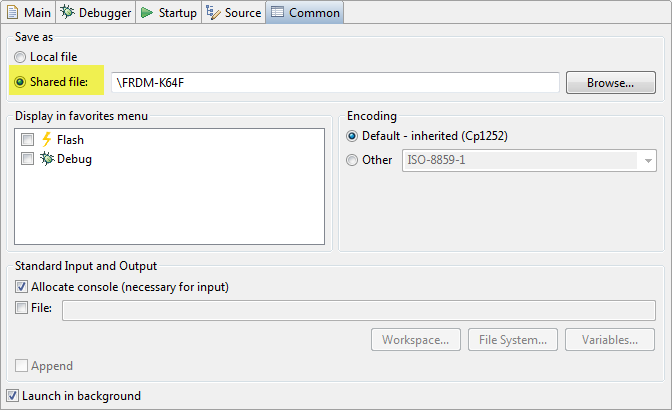Click the Source tab icon
Image resolution: width=672 pixels, height=410 pixels.
tap(213, 13)
